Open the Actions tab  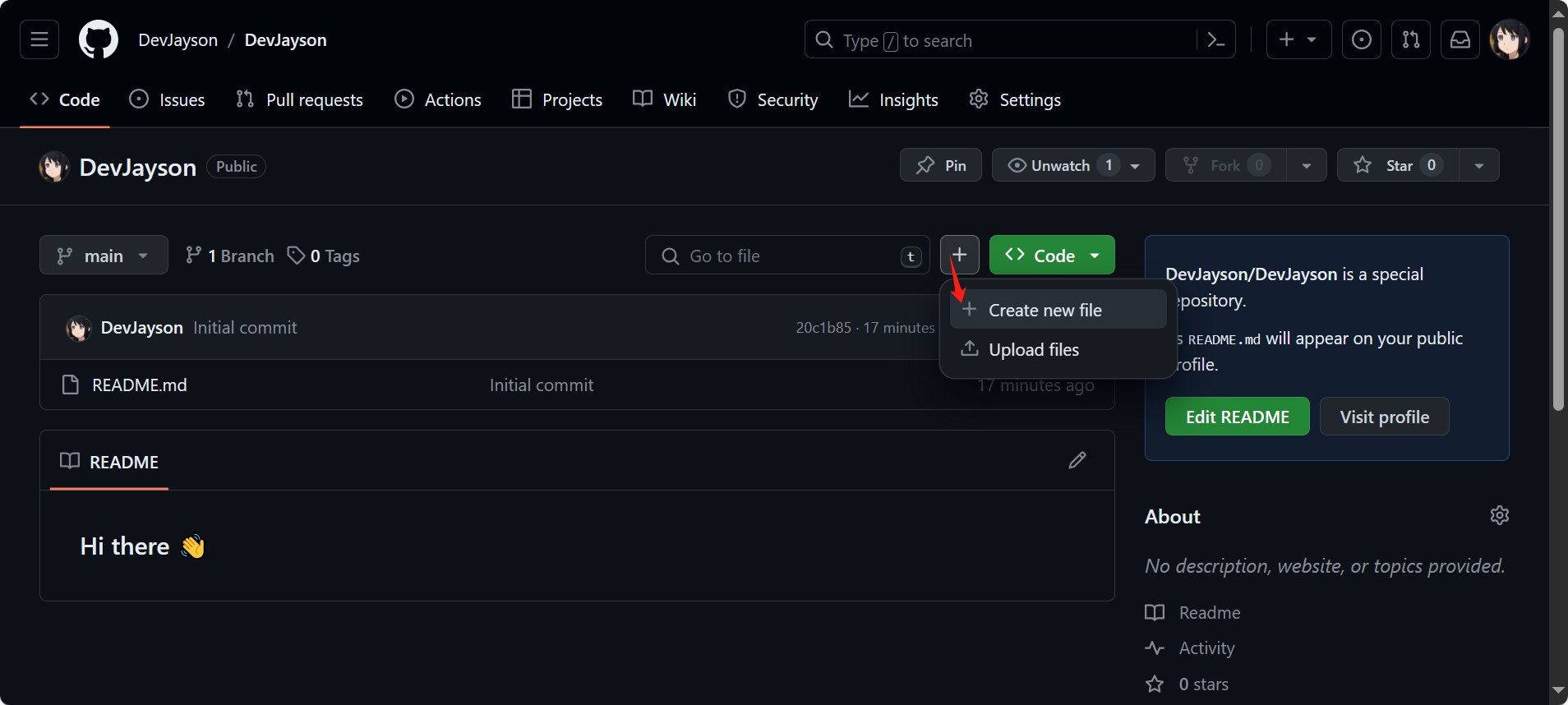438,99
